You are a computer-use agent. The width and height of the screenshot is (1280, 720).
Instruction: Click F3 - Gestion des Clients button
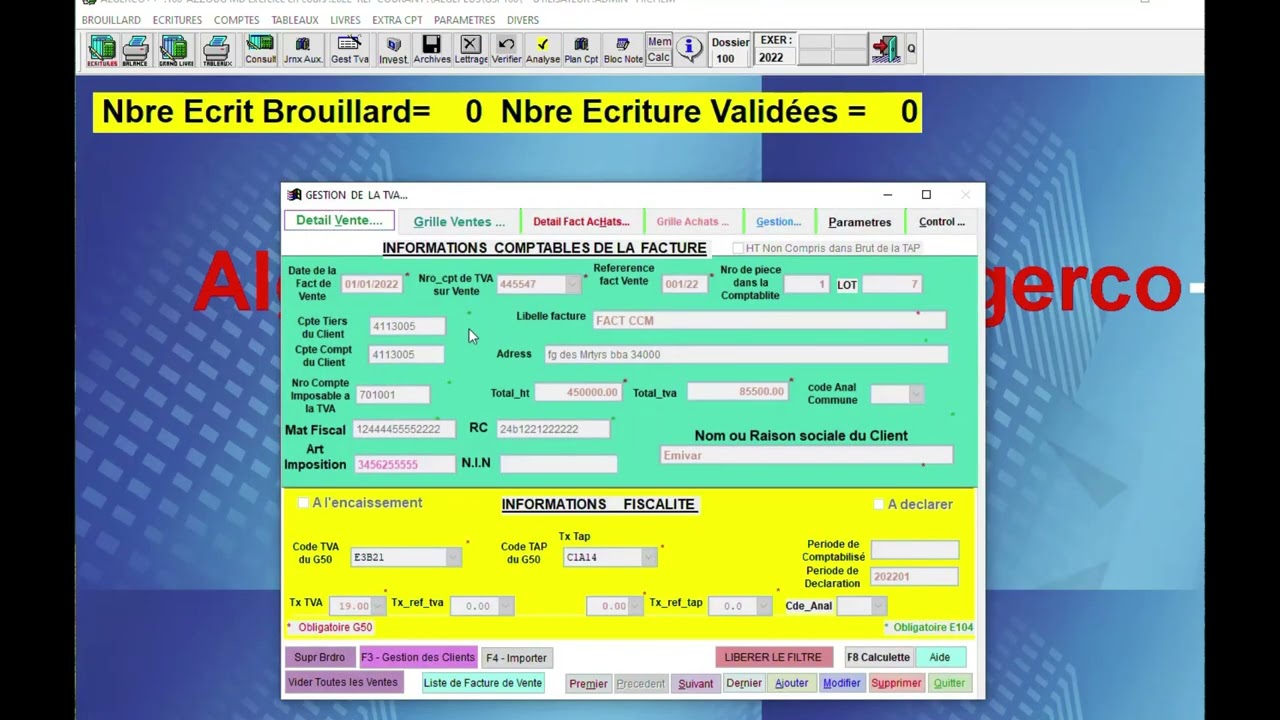coord(418,657)
